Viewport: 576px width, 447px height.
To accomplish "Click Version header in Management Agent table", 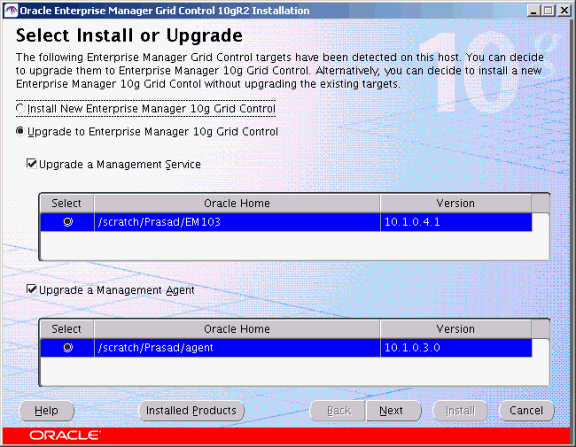I will click(x=456, y=329).
